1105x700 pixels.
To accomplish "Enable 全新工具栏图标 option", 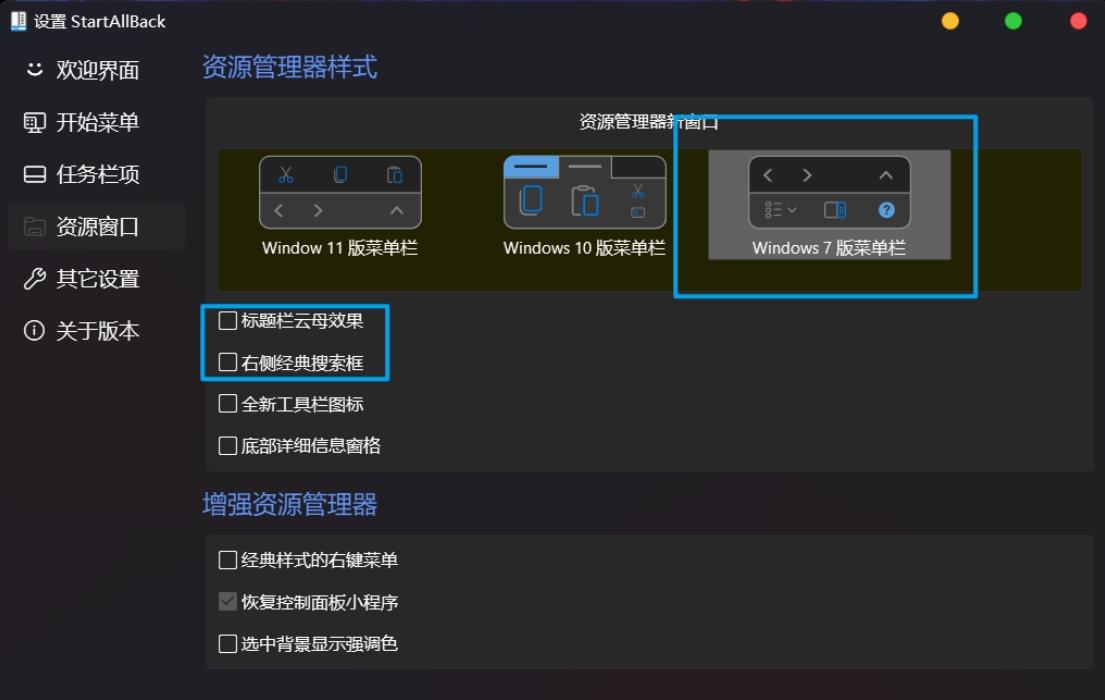I will (x=227, y=404).
